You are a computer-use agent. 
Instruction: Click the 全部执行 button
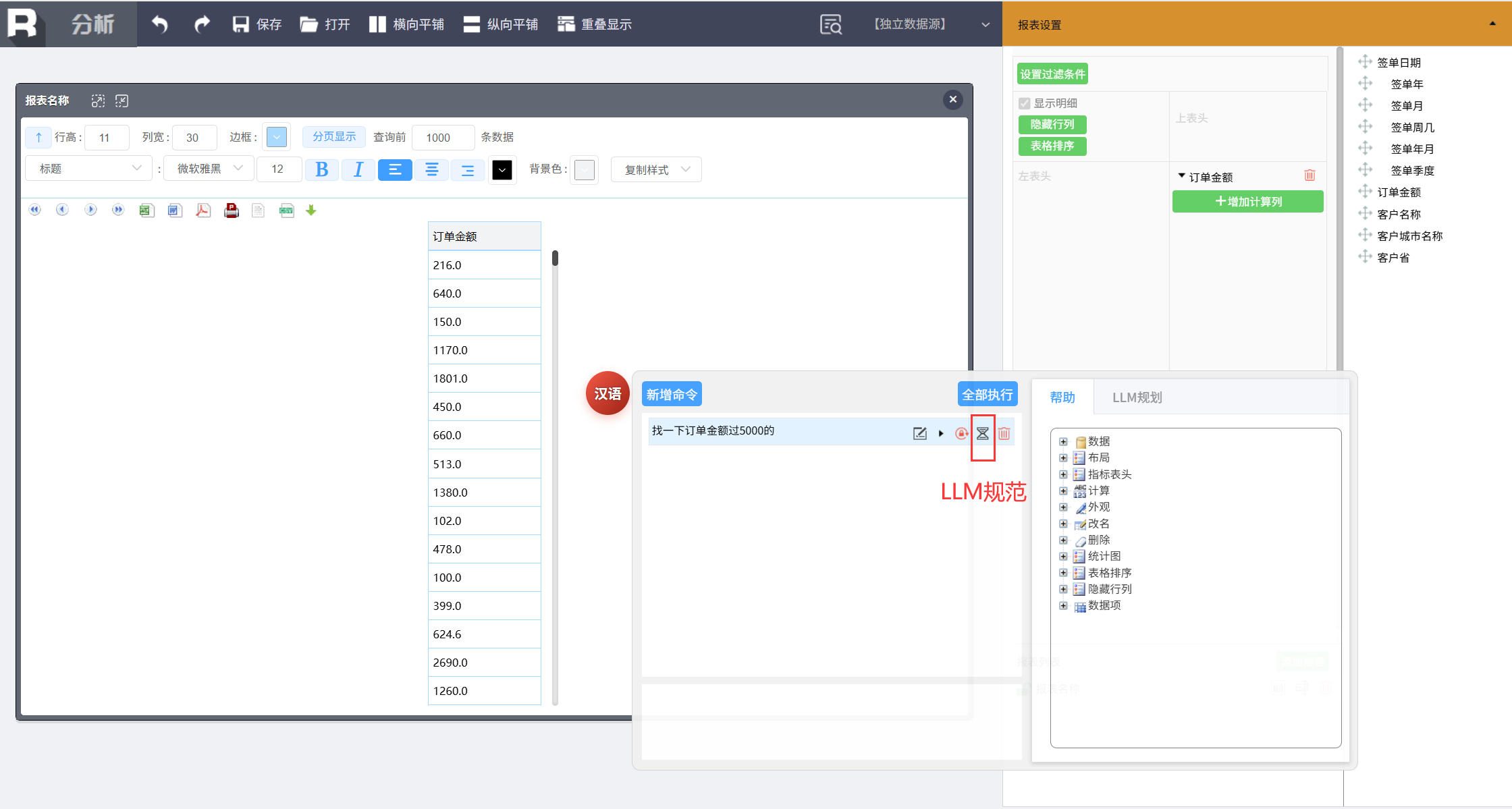click(987, 395)
